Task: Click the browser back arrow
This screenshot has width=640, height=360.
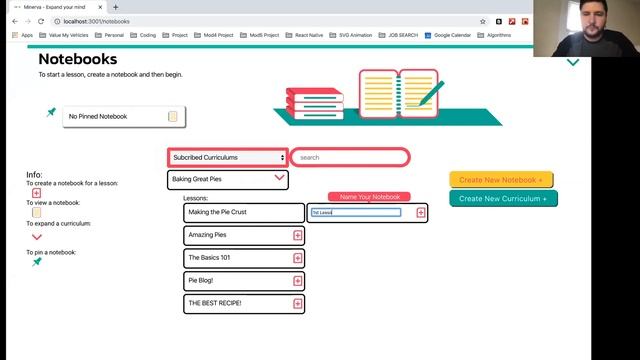Action: 15,21
